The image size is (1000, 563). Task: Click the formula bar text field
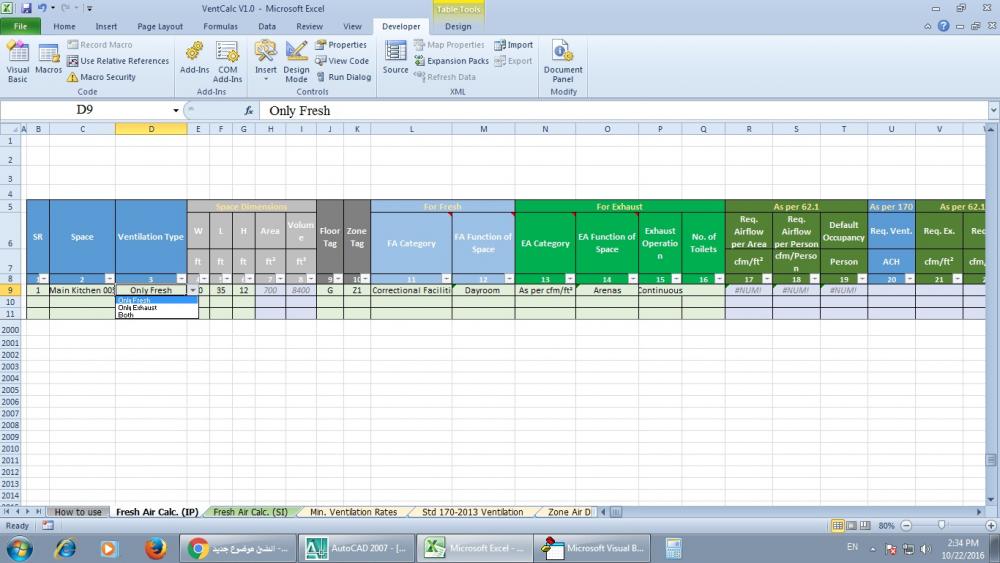(x=624, y=110)
